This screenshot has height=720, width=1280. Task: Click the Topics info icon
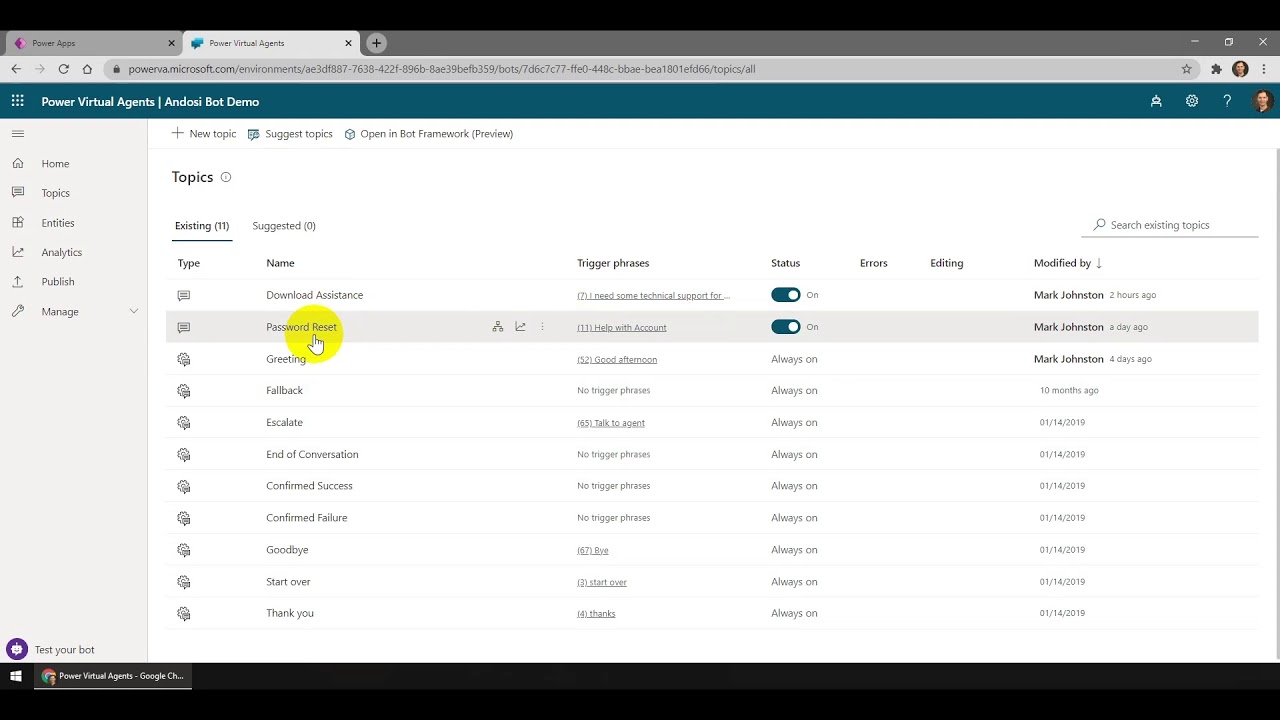pos(225,177)
